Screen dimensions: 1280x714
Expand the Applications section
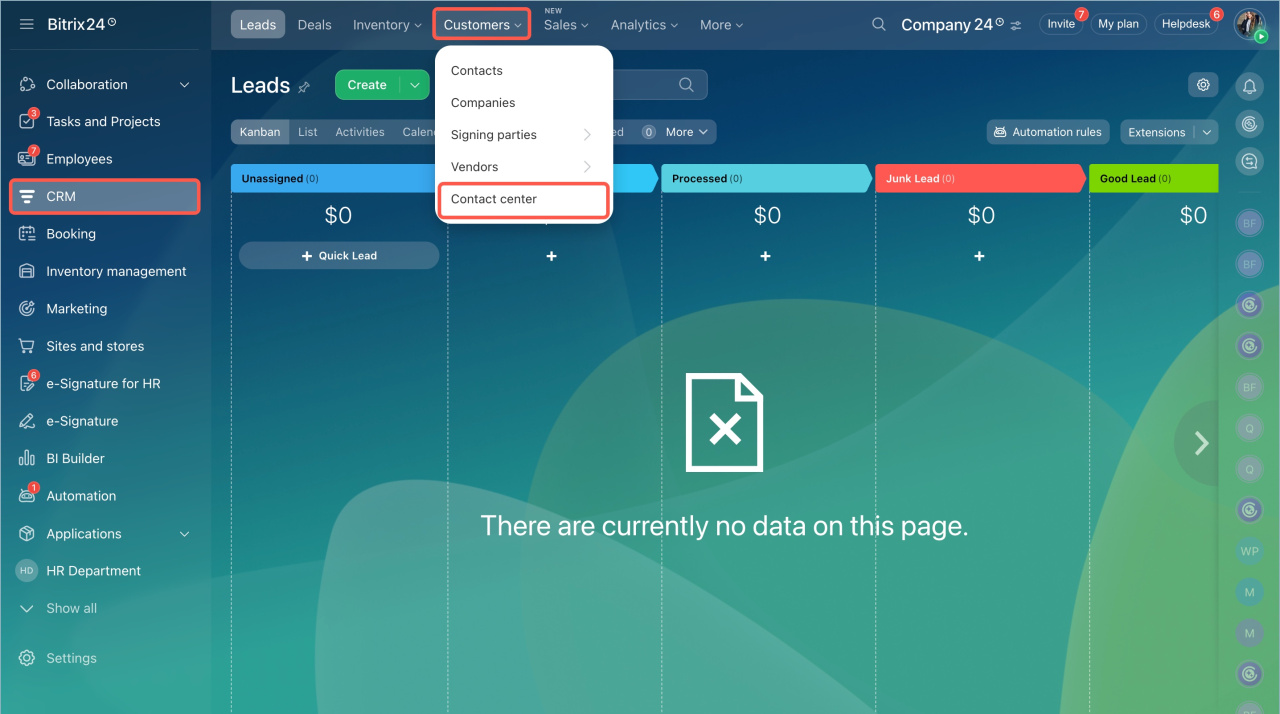point(184,534)
